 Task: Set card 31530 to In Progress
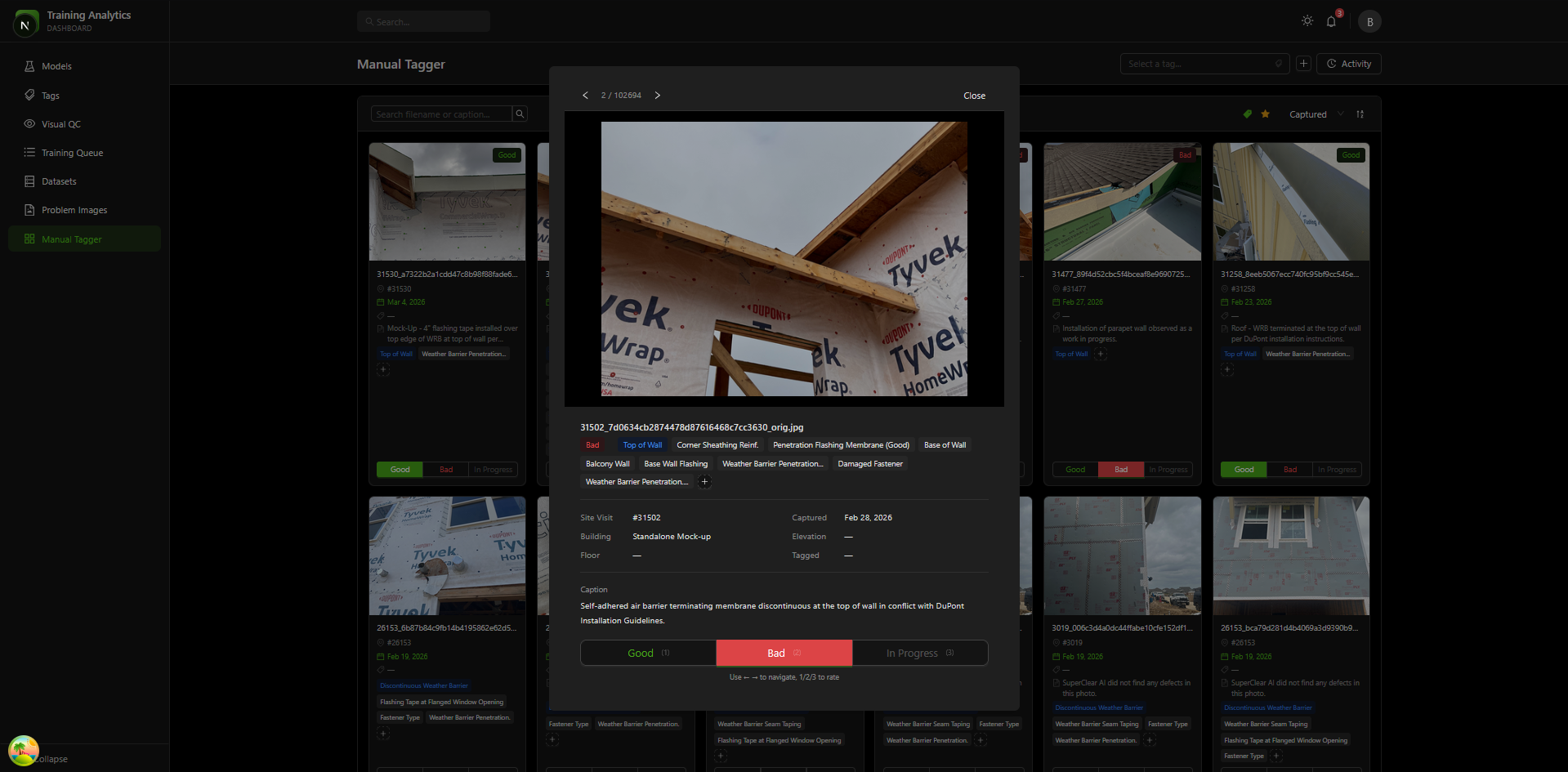point(493,470)
